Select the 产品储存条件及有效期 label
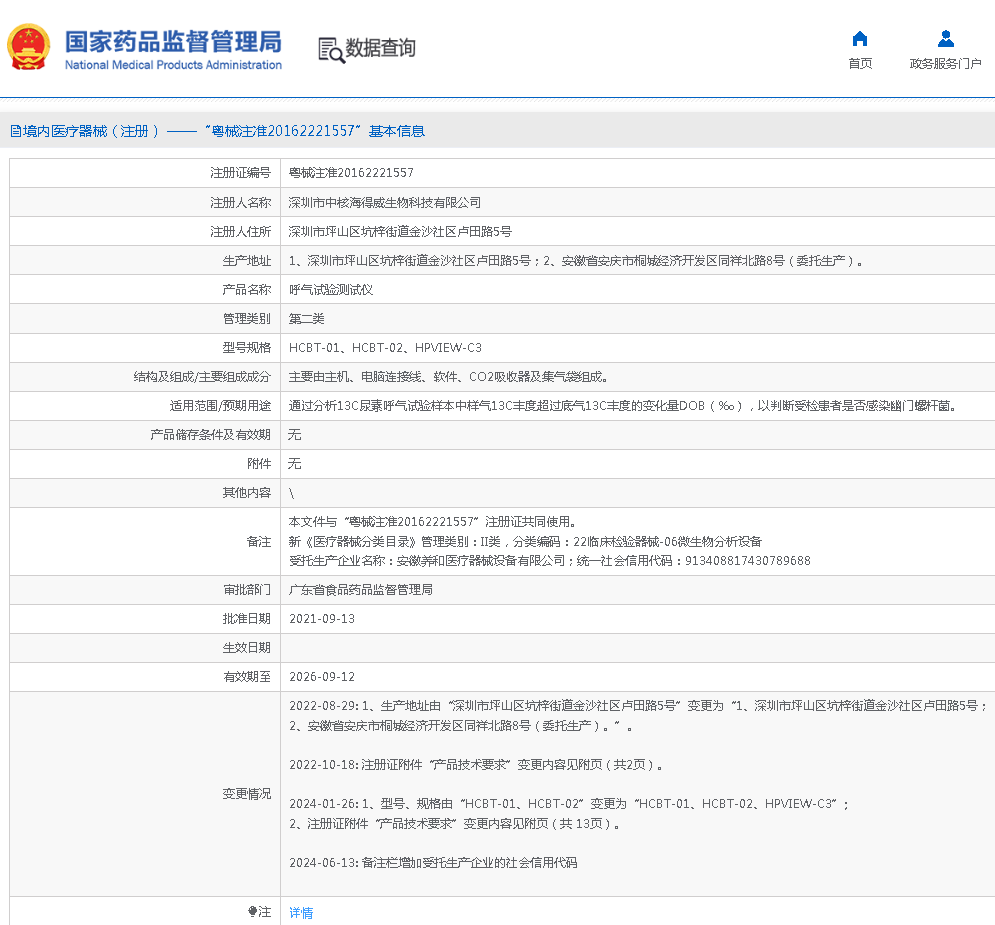The width and height of the screenshot is (995, 925). [x=211, y=435]
